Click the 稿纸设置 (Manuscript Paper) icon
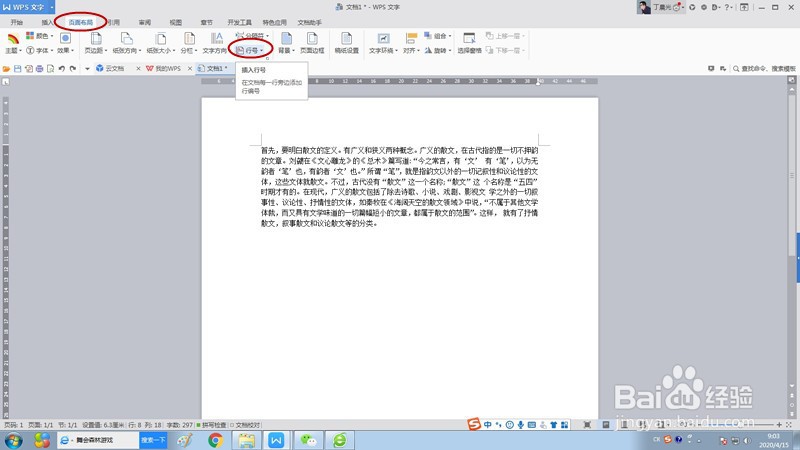The height and width of the screenshot is (450, 800). [346, 39]
